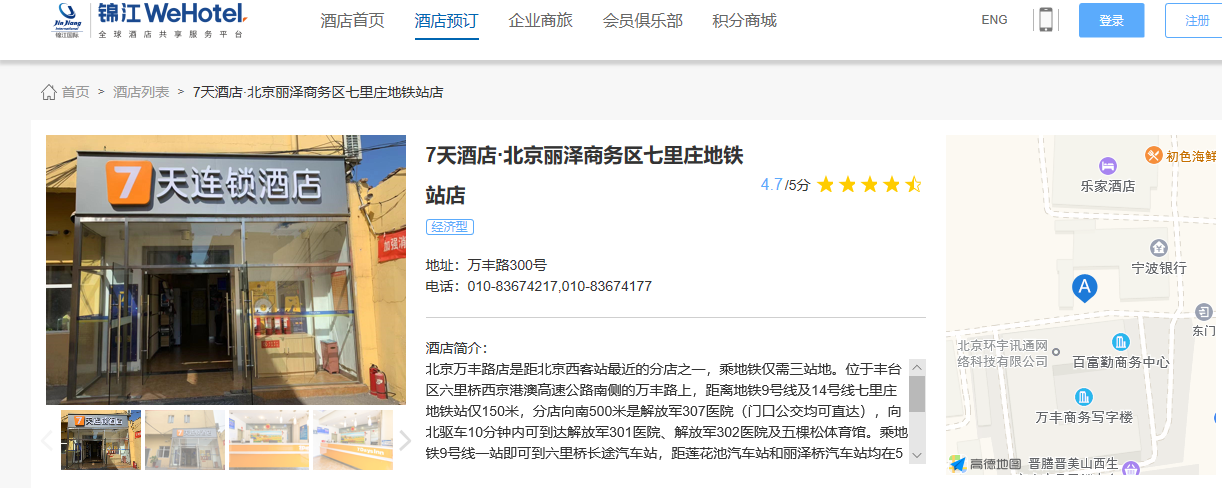Click breadcrumb text 7天酒店·北京丽泽商务区七里庄地铁站店
Screen dimensions: 1222x488
318,92
